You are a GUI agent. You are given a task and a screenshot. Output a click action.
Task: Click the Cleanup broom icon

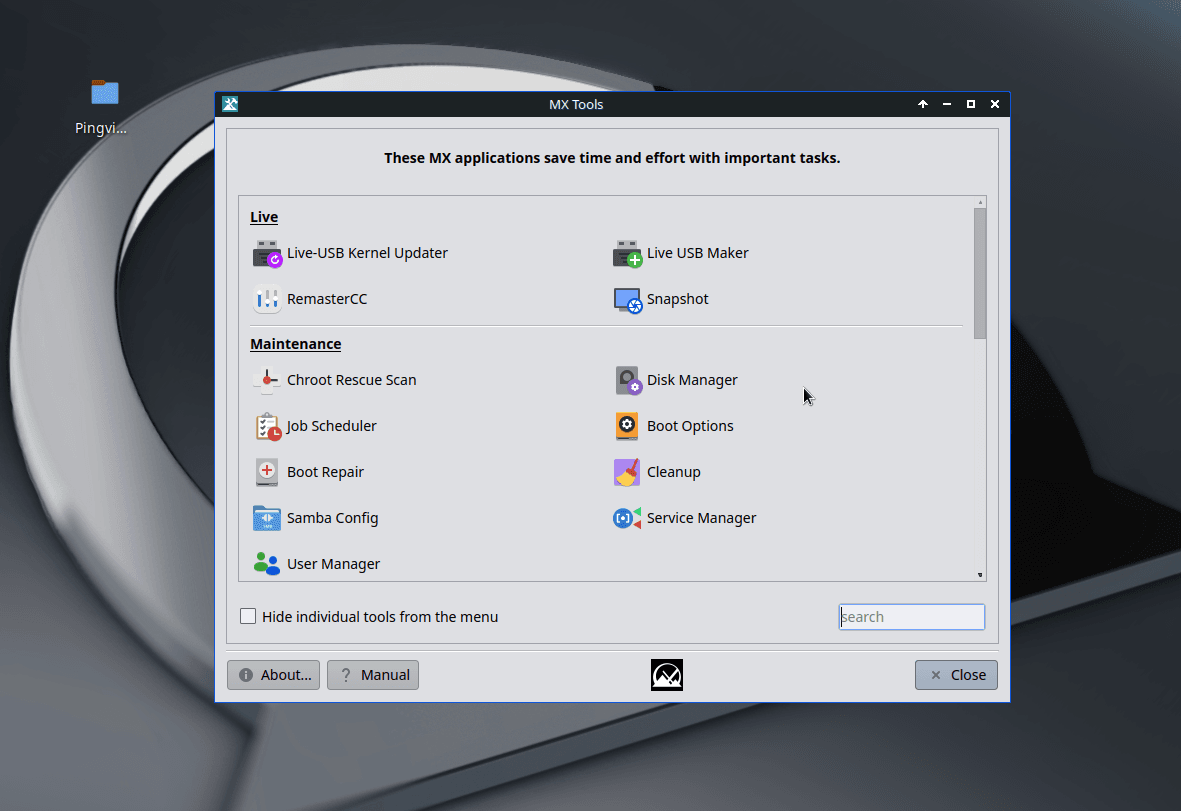[x=627, y=472]
